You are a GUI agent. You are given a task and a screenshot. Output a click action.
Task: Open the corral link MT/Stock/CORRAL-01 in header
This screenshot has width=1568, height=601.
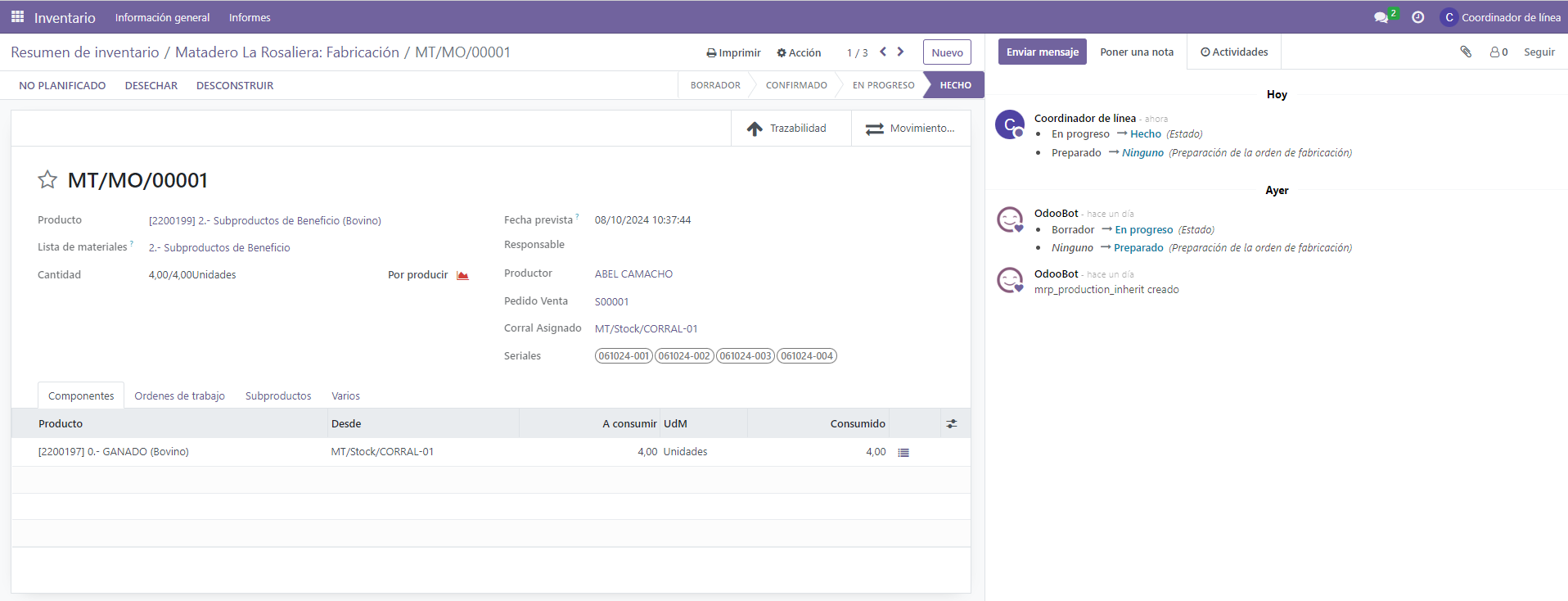[x=646, y=328]
